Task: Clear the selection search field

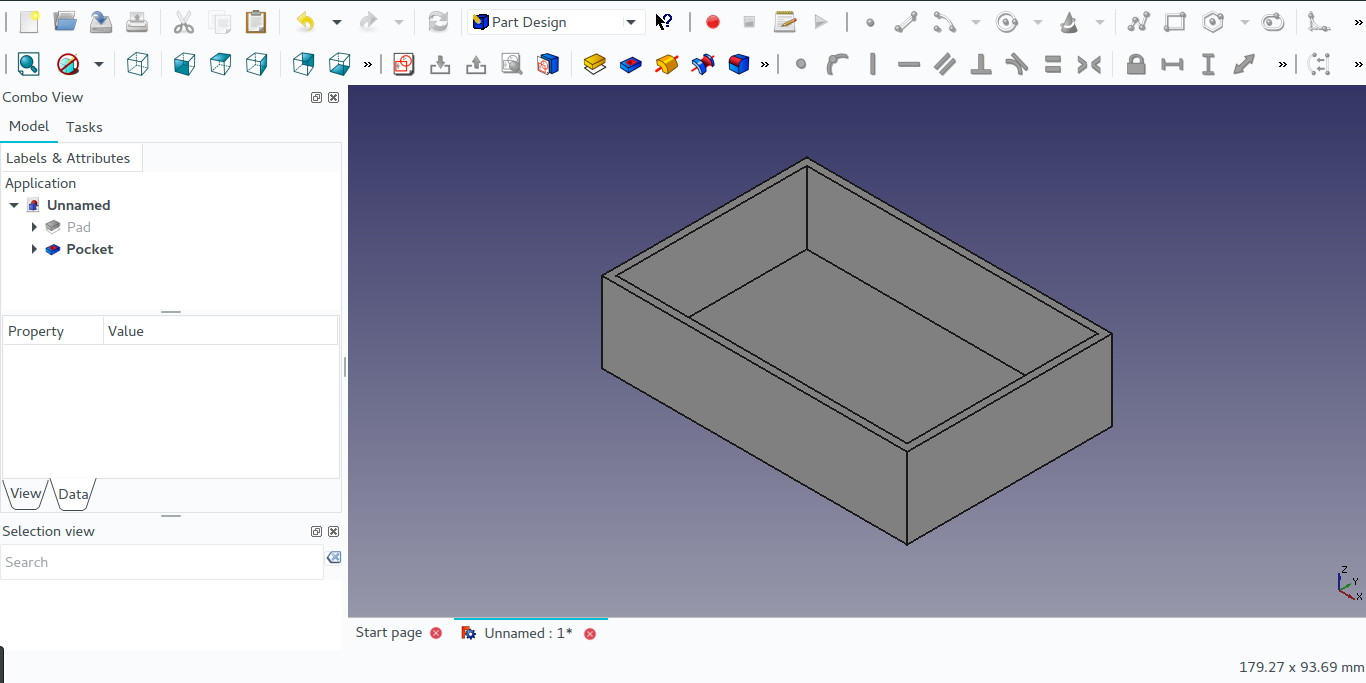Action: (x=334, y=558)
